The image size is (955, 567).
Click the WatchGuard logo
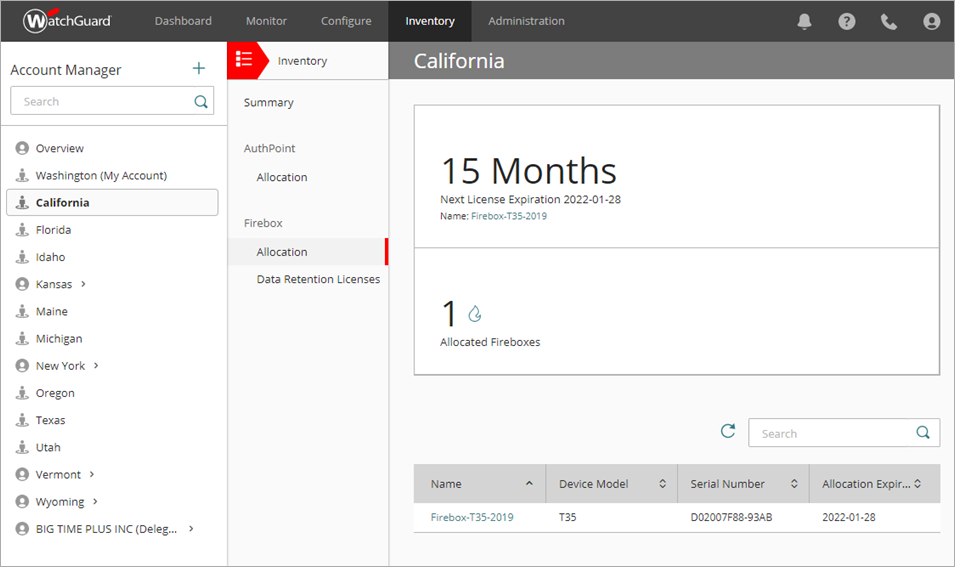(67, 21)
